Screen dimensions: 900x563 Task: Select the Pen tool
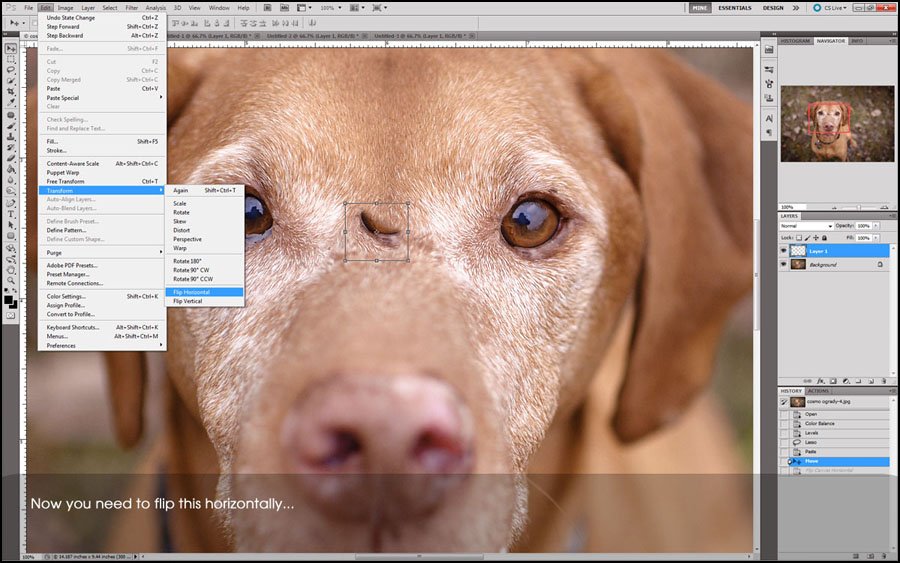click(11, 203)
